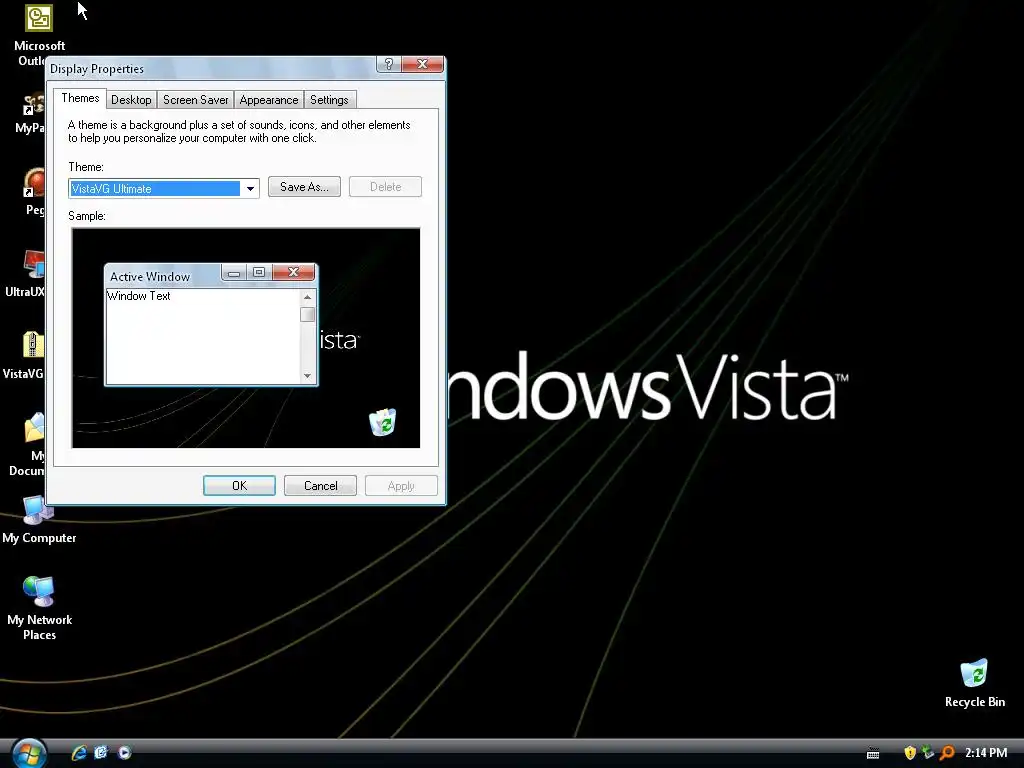Click the keyboard icon in the tray

pos(873,754)
